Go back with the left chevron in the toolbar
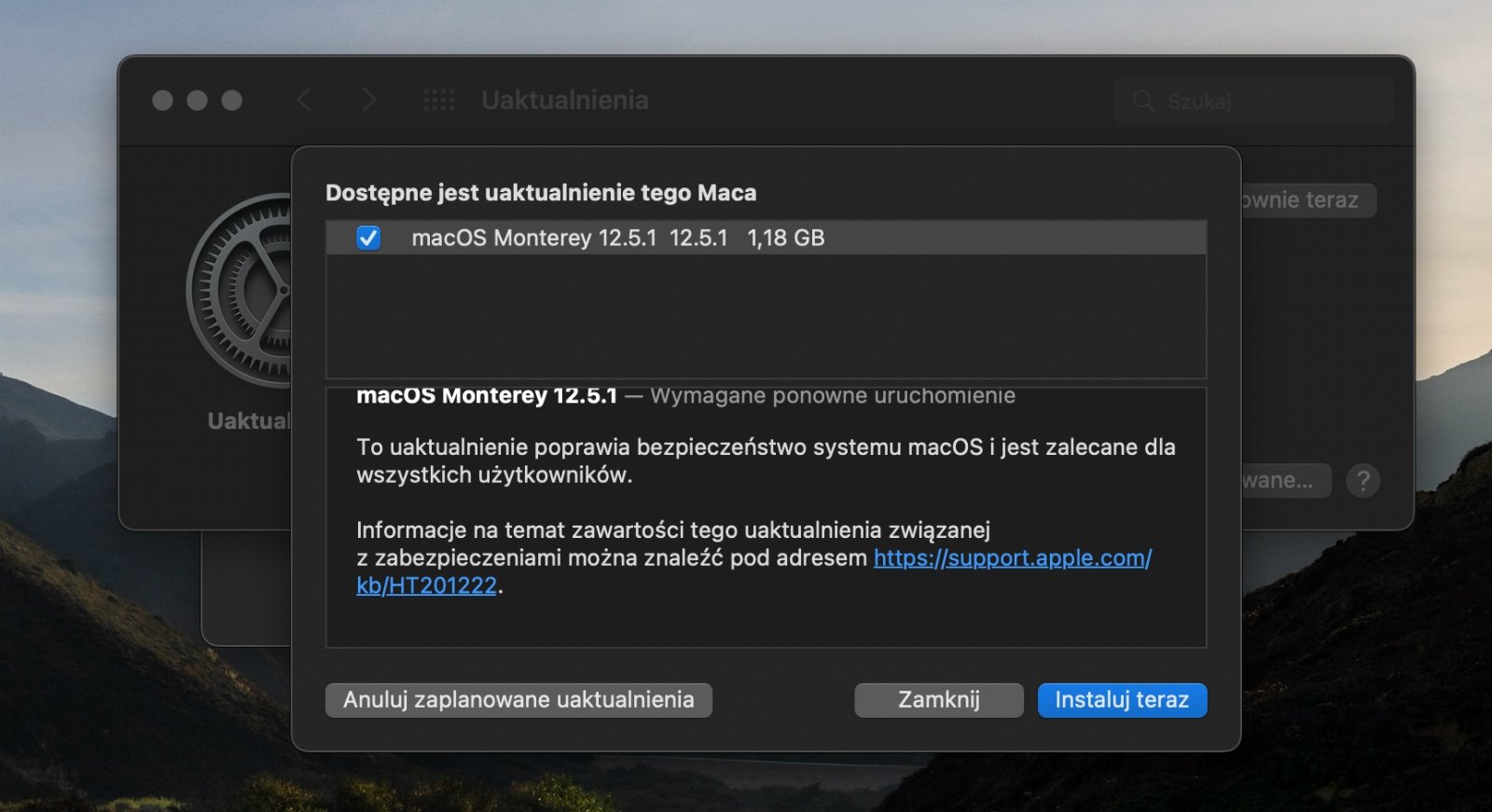Screen dimensions: 1492x812 coord(304,100)
